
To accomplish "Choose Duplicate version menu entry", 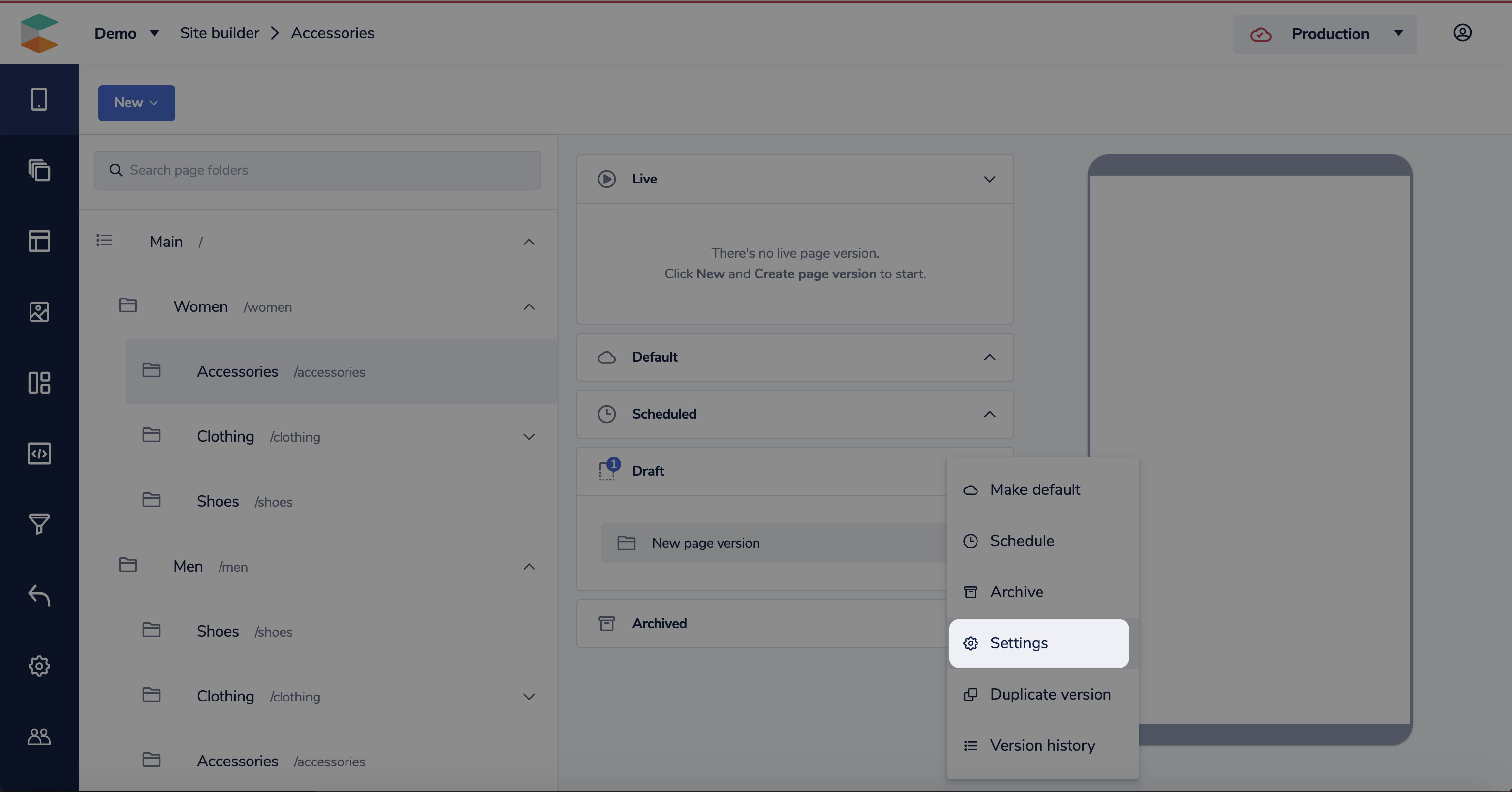I will pyautogui.click(x=1049, y=694).
